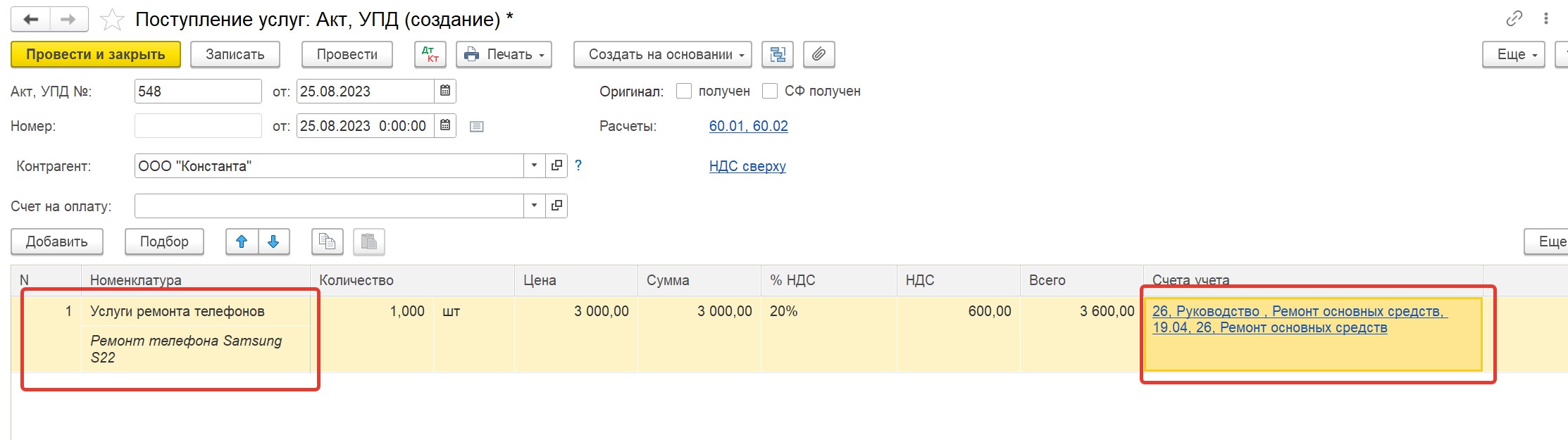Open Создать на основании dropdown menu
The height and width of the screenshot is (440, 1568).
tap(662, 54)
